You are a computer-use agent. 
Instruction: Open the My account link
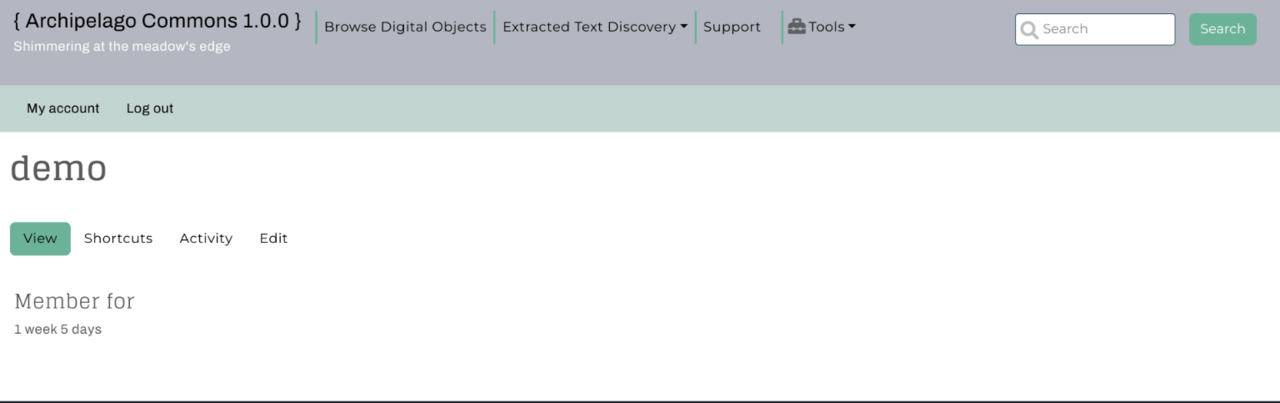[x=63, y=108]
